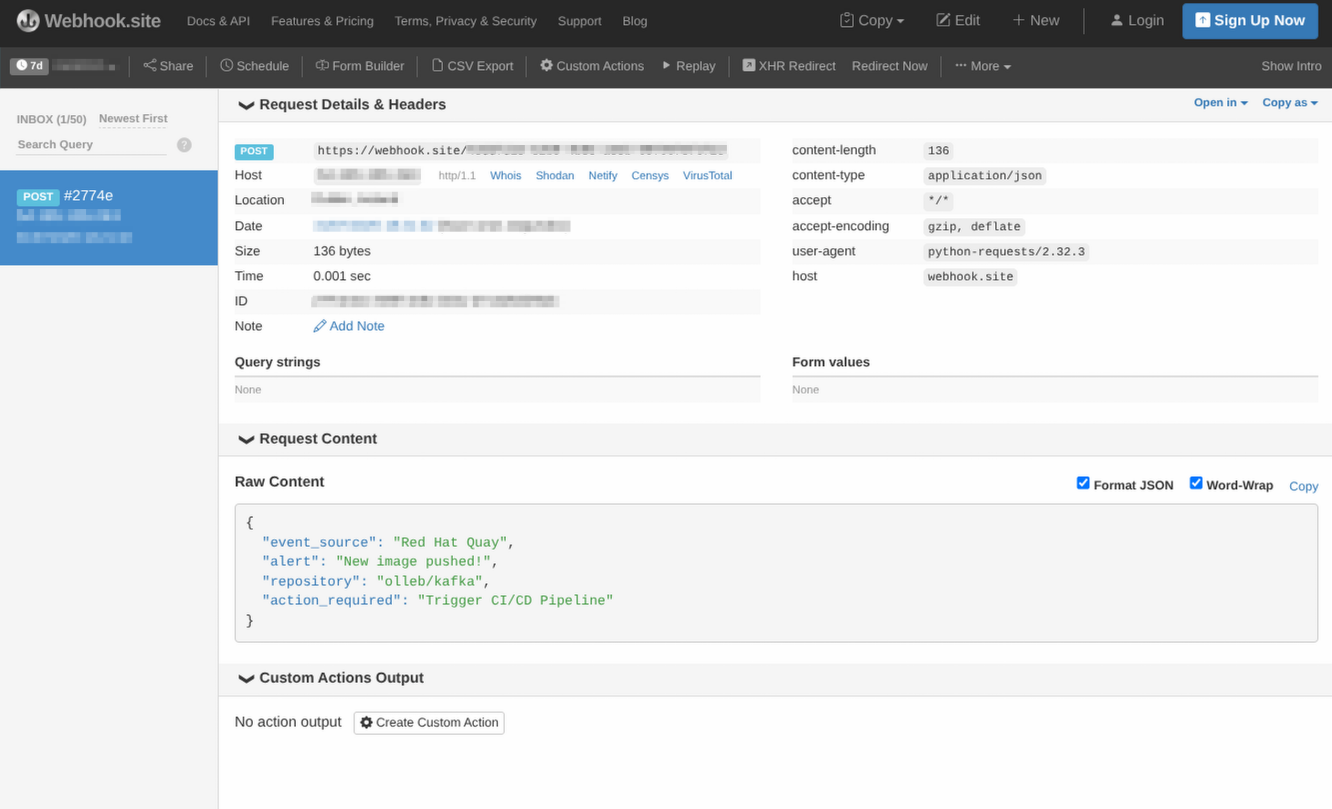1332x809 pixels.
Task: Click the Shodan link
Action: click(555, 176)
